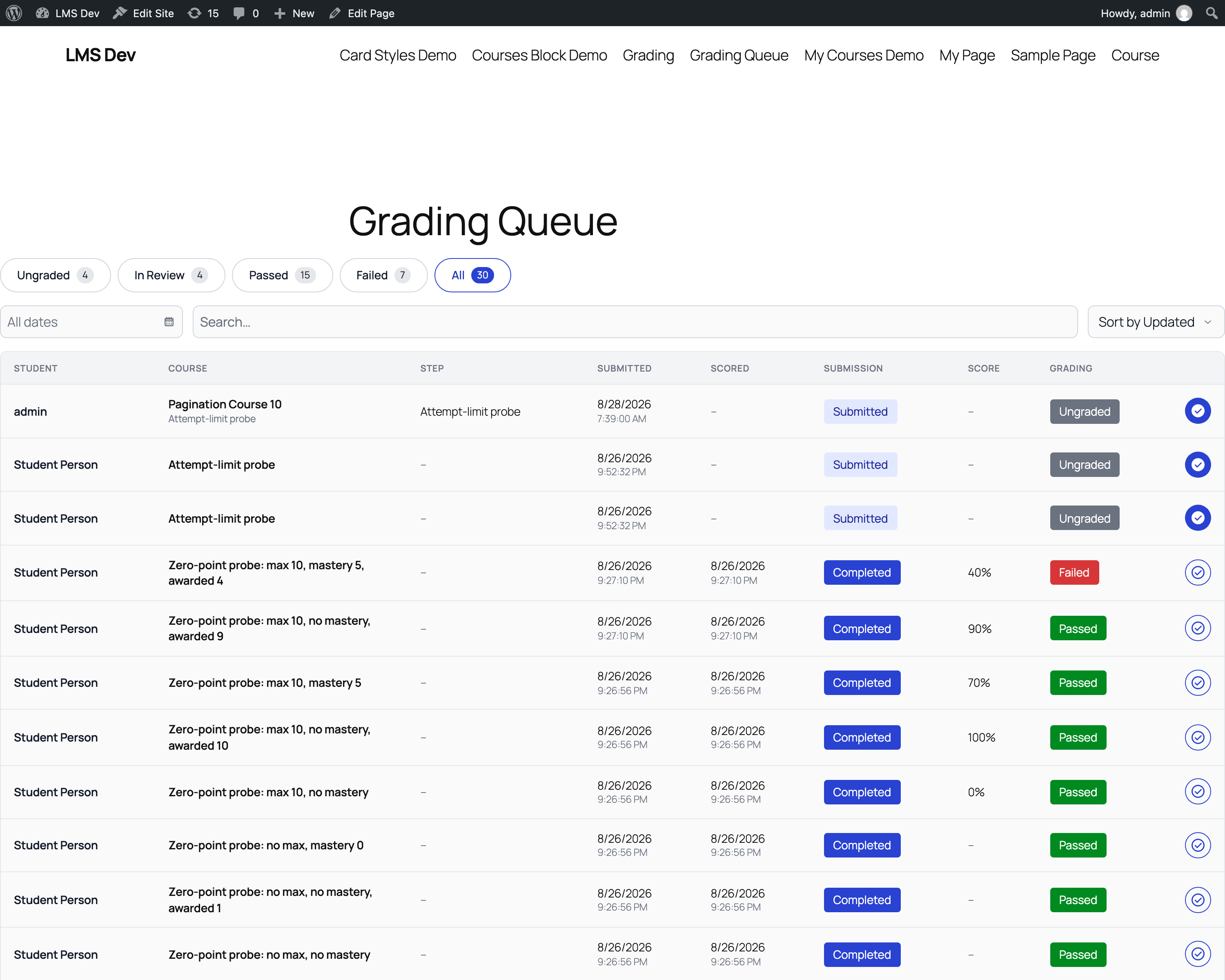Viewport: 1225px width, 980px height.
Task: Open My Page nav link
Action: click(x=967, y=55)
